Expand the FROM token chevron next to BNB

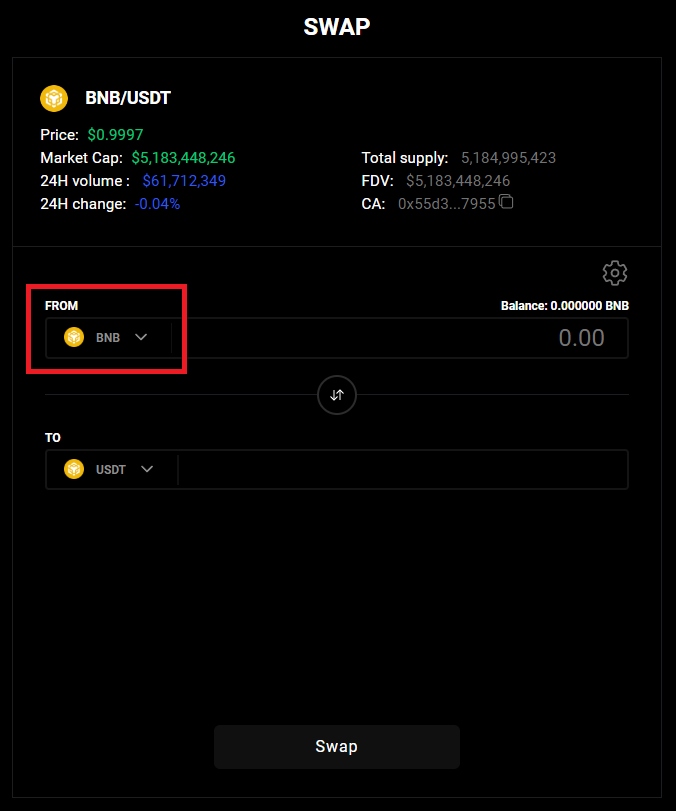[141, 338]
